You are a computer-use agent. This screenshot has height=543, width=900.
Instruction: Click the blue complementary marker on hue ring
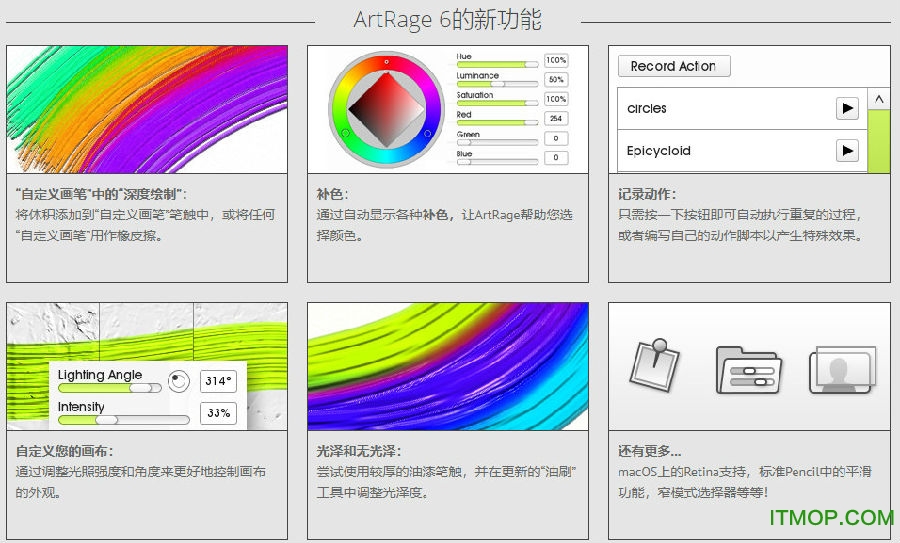pos(427,133)
